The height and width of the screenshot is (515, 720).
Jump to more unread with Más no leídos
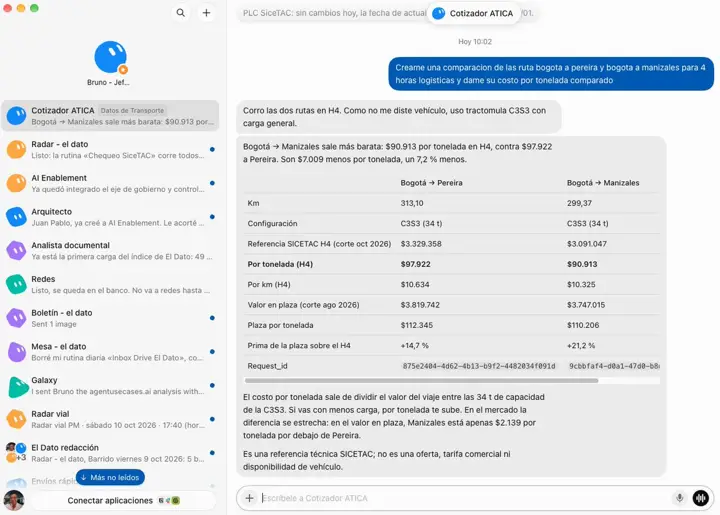coord(110,477)
